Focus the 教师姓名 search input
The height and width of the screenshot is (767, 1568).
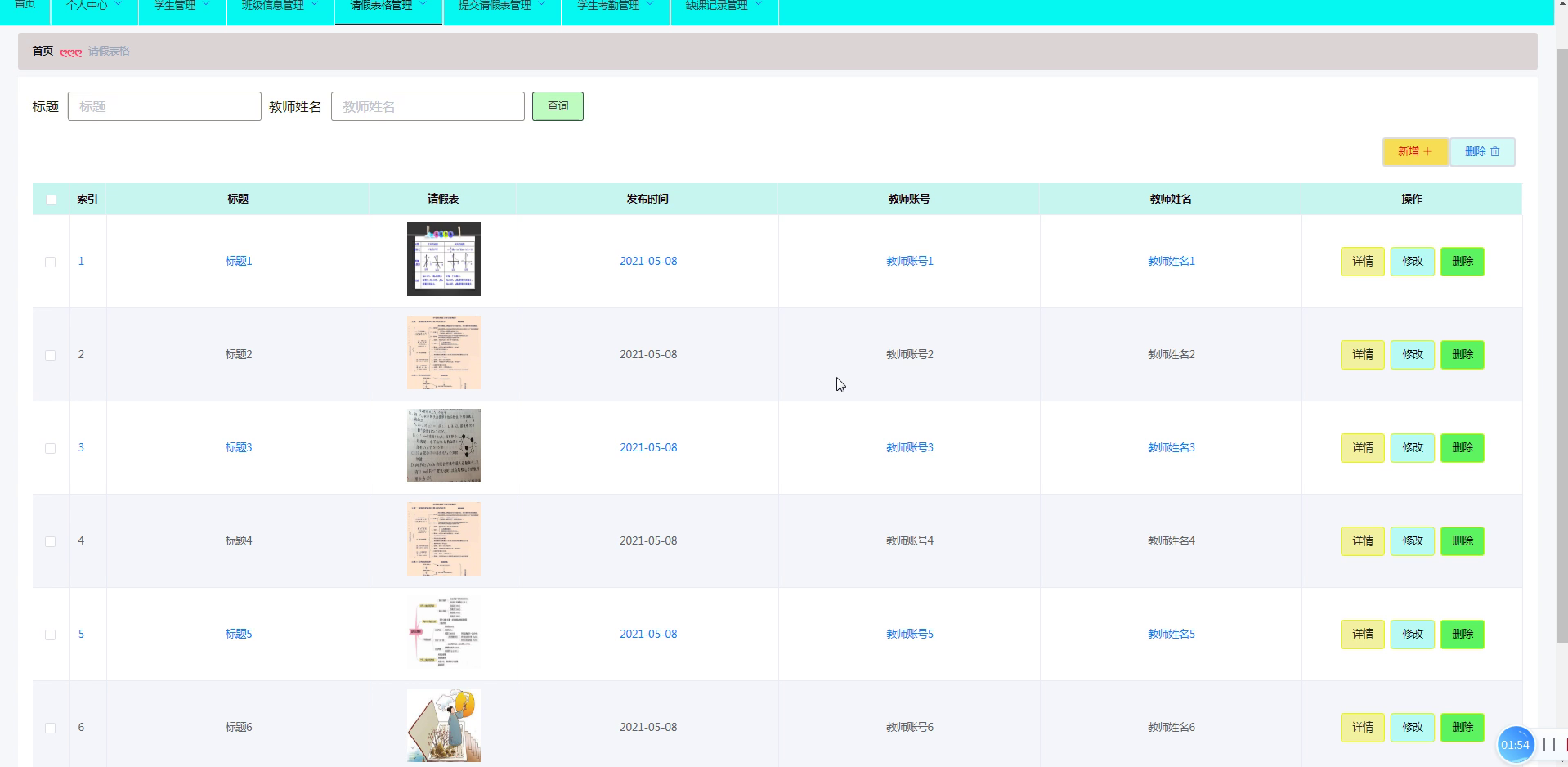point(428,106)
